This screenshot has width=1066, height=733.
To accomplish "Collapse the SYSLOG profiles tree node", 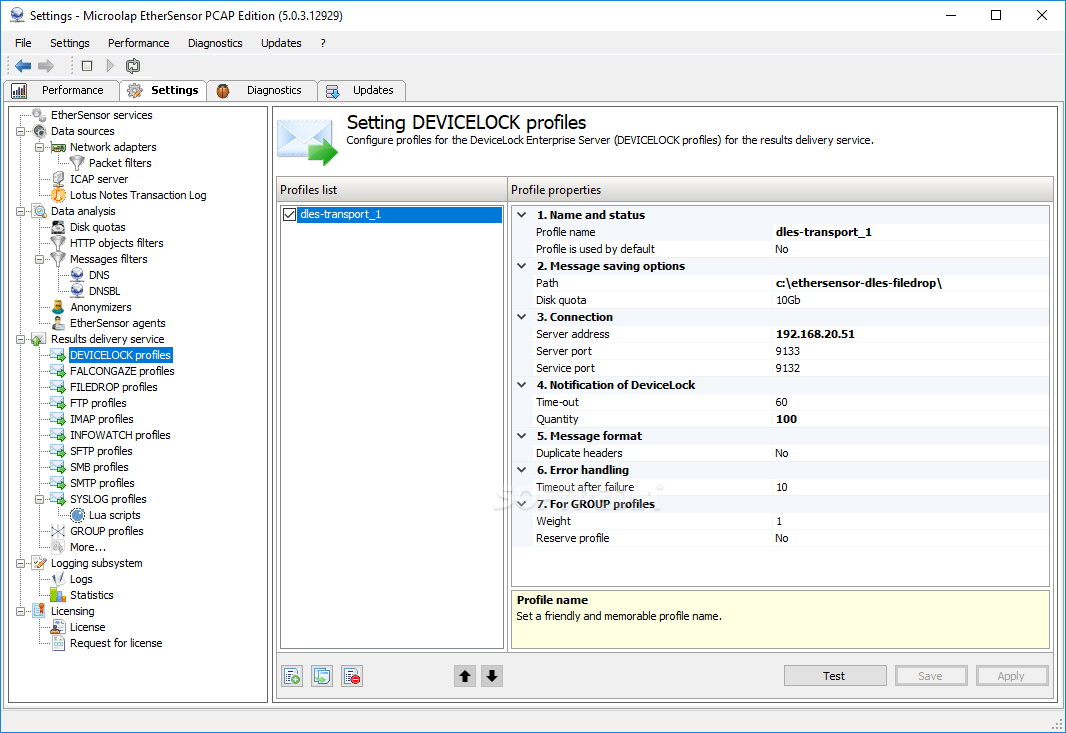I will (x=39, y=499).
